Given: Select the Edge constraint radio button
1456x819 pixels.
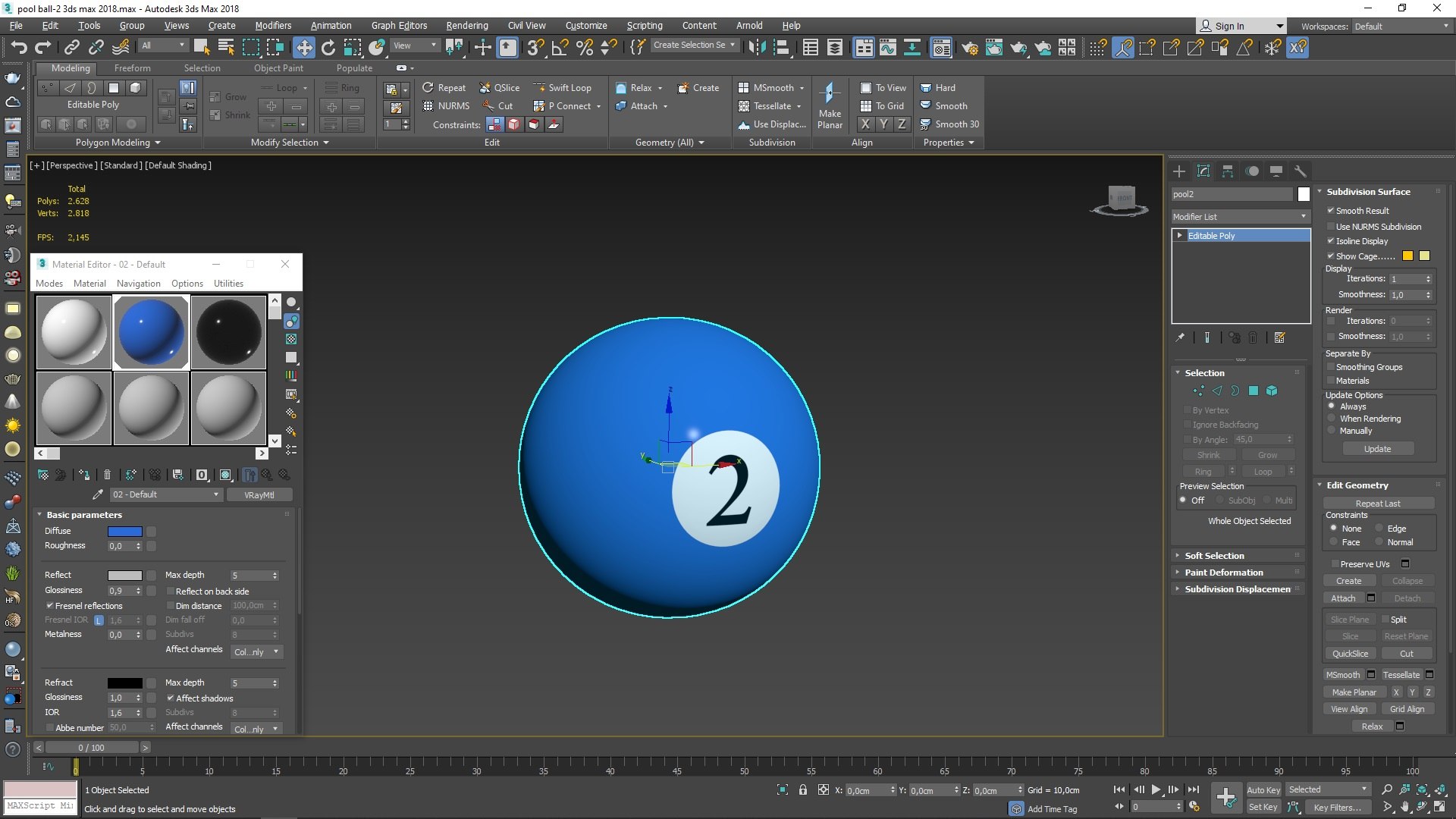Looking at the screenshot, I should pyautogui.click(x=1379, y=529).
